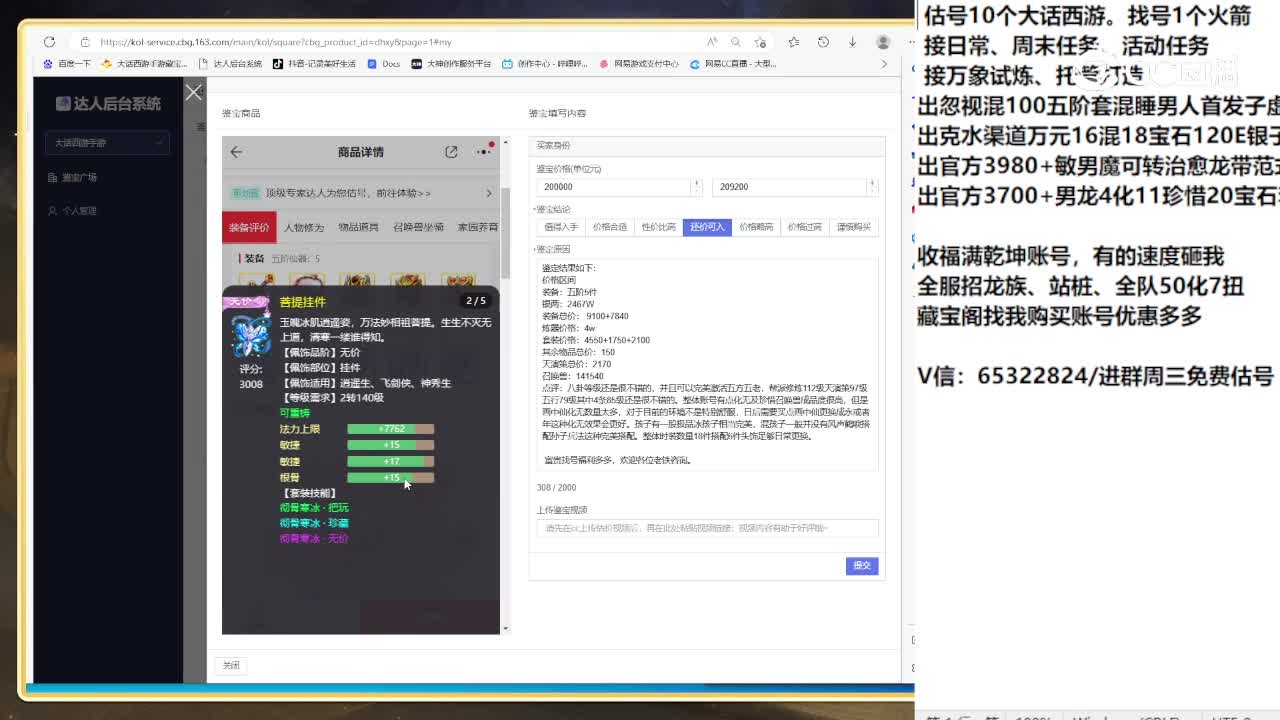Click the browser refresh icon
Viewport: 1280px width, 720px height.
click(x=49, y=42)
